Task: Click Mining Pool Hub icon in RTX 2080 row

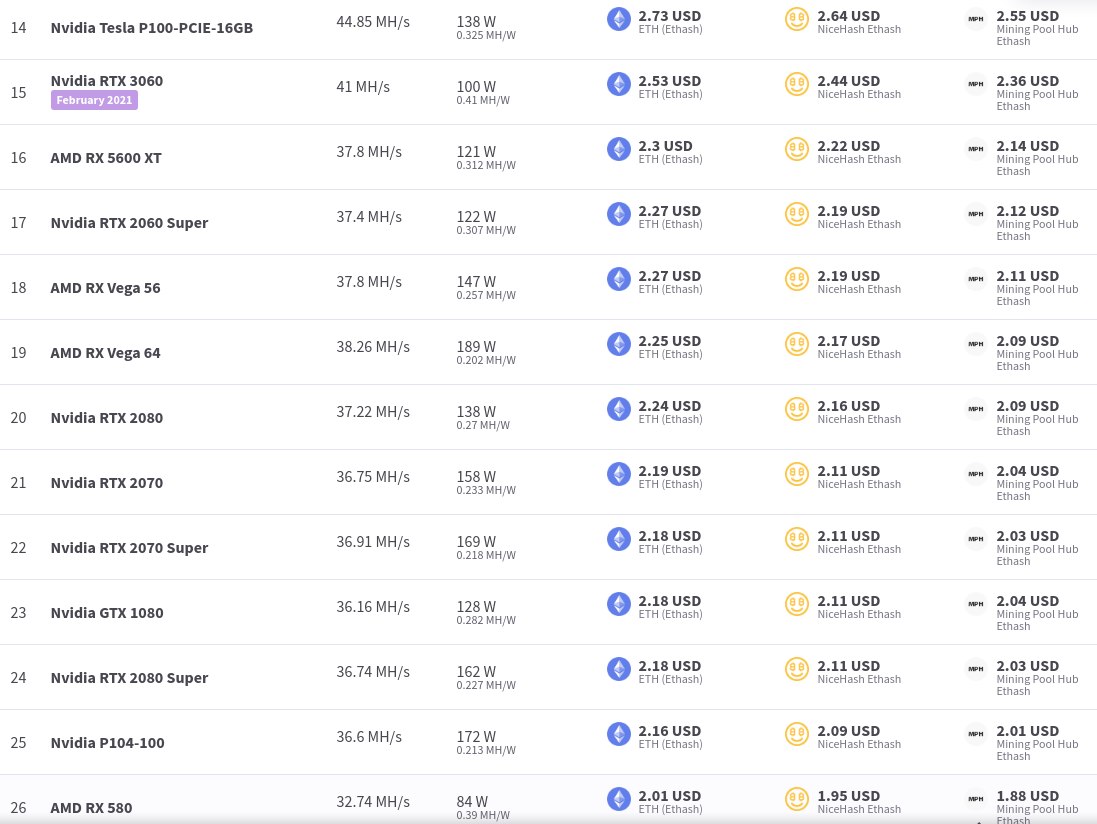Action: click(x=975, y=409)
